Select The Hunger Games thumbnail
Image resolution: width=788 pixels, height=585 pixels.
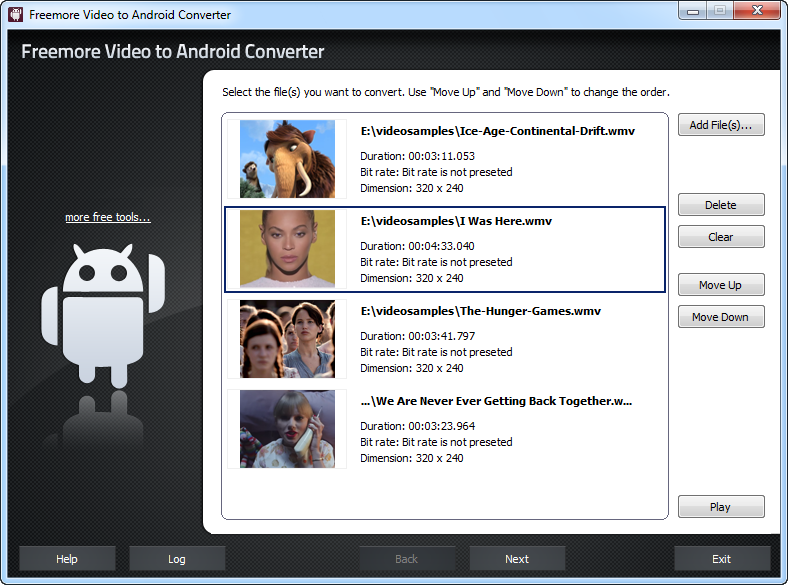287,339
